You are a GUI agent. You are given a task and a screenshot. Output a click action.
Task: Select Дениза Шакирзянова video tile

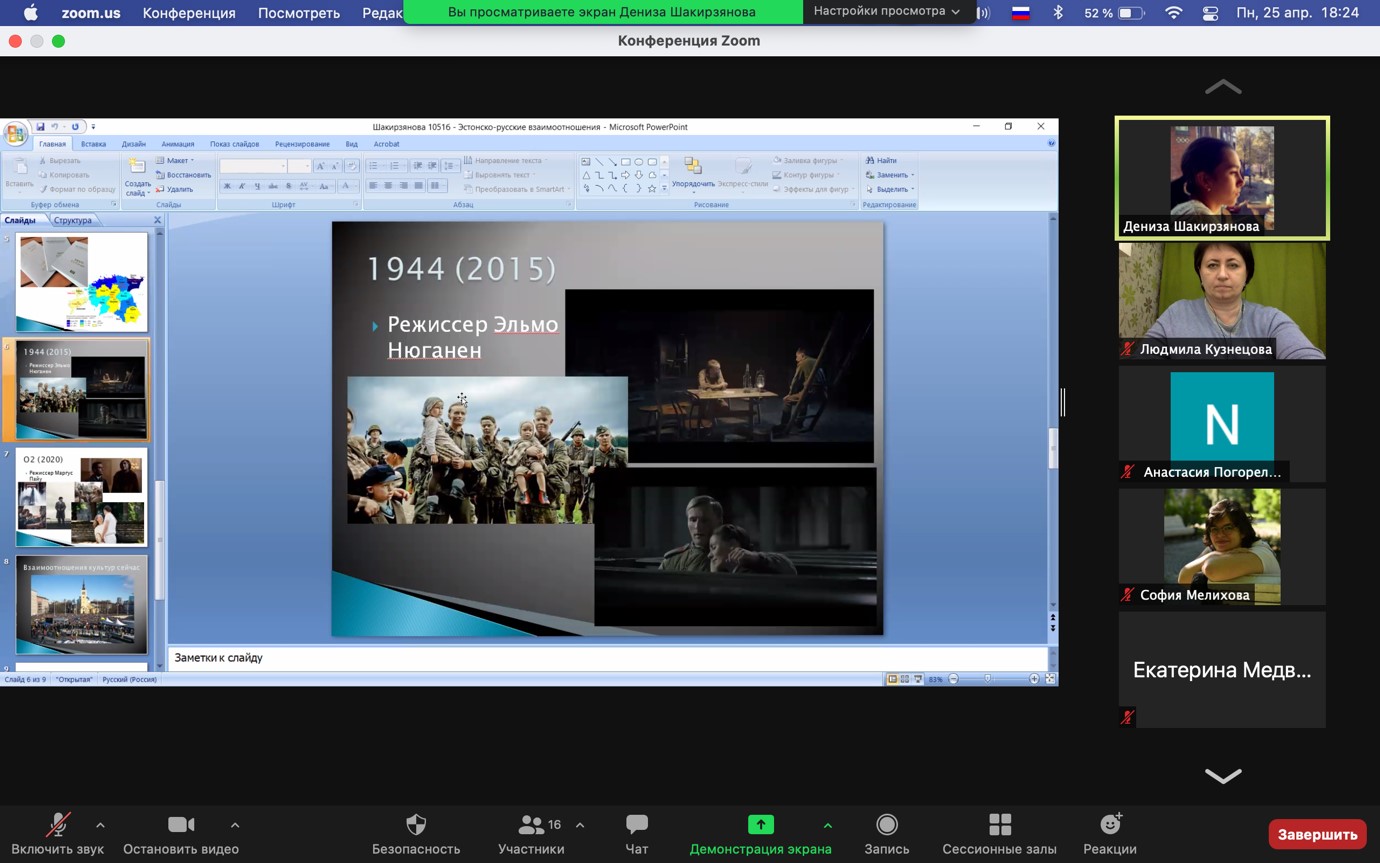[1222, 178]
